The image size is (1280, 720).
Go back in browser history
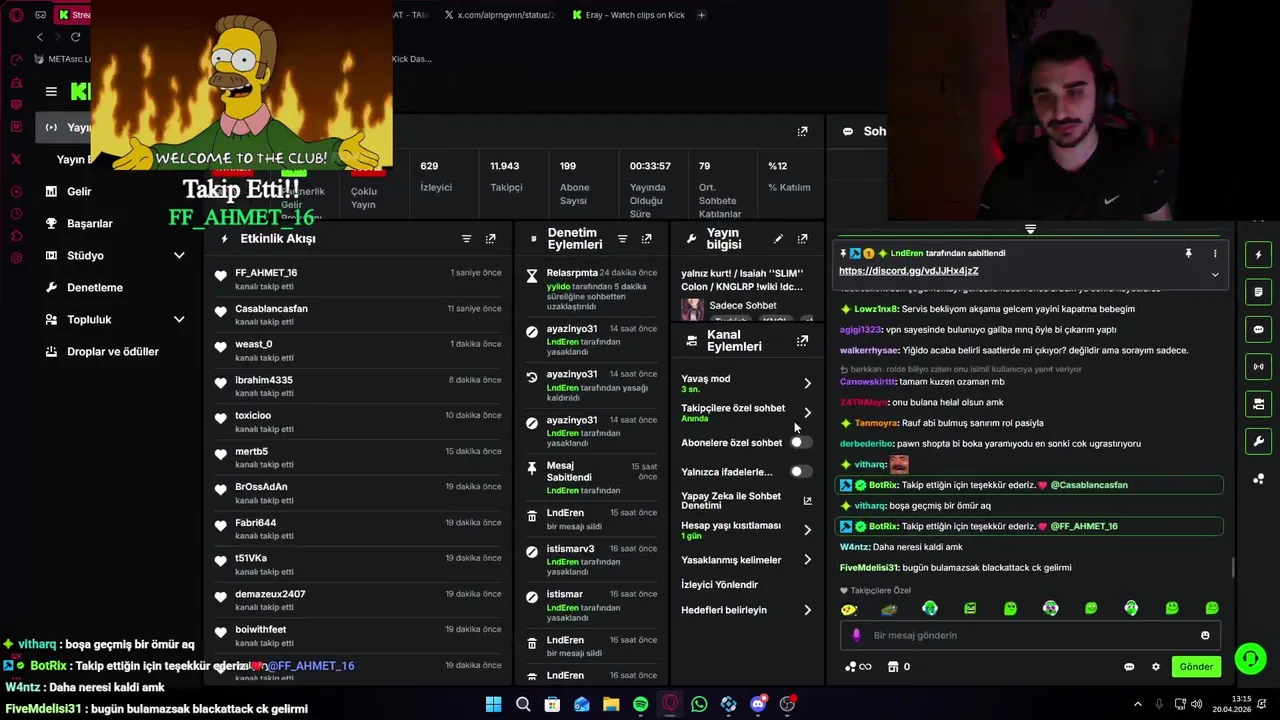click(40, 37)
